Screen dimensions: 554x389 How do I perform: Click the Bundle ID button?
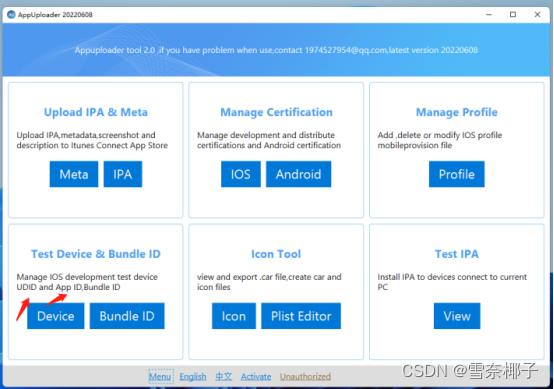[127, 316]
